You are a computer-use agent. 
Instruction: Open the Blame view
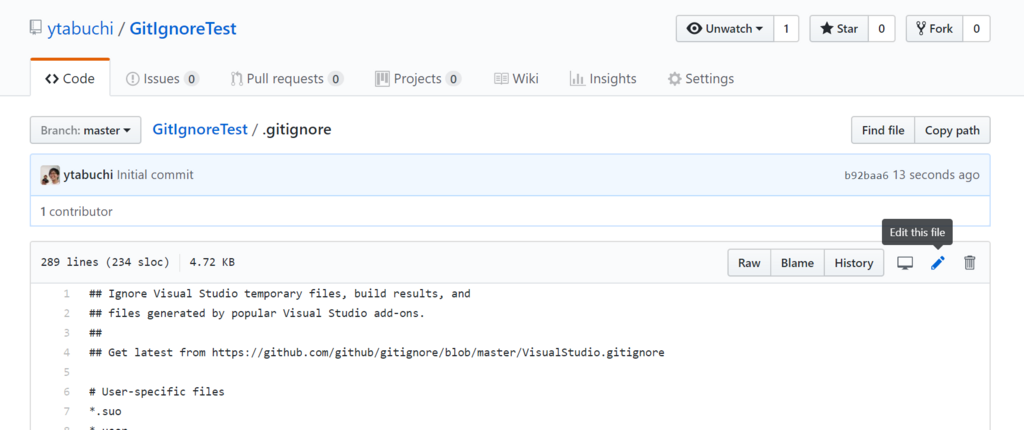[797, 263]
